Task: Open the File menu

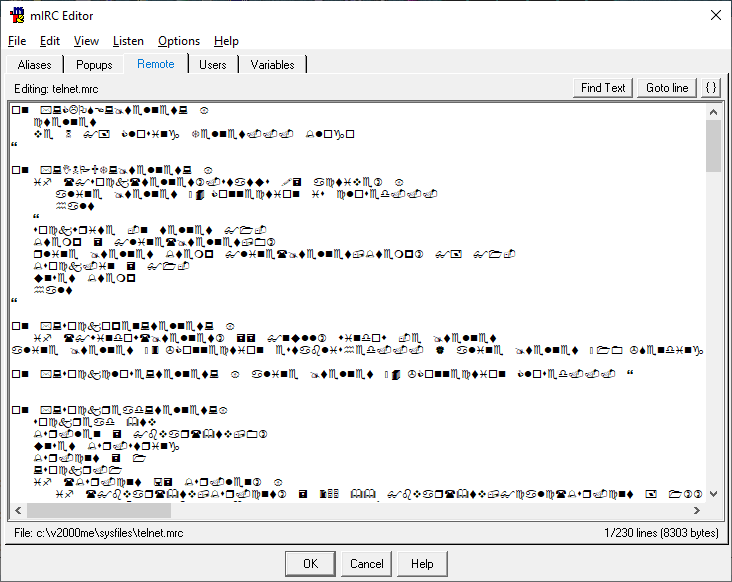Action: point(17,41)
